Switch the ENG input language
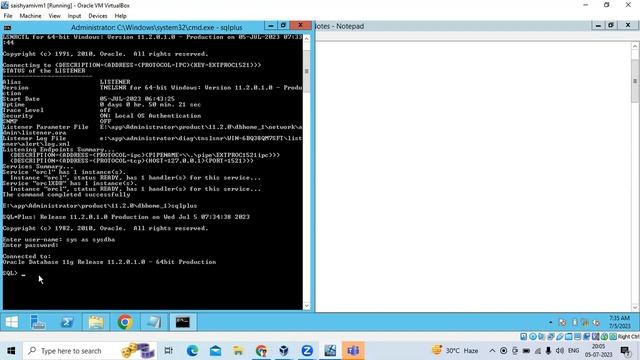 tap(573, 351)
